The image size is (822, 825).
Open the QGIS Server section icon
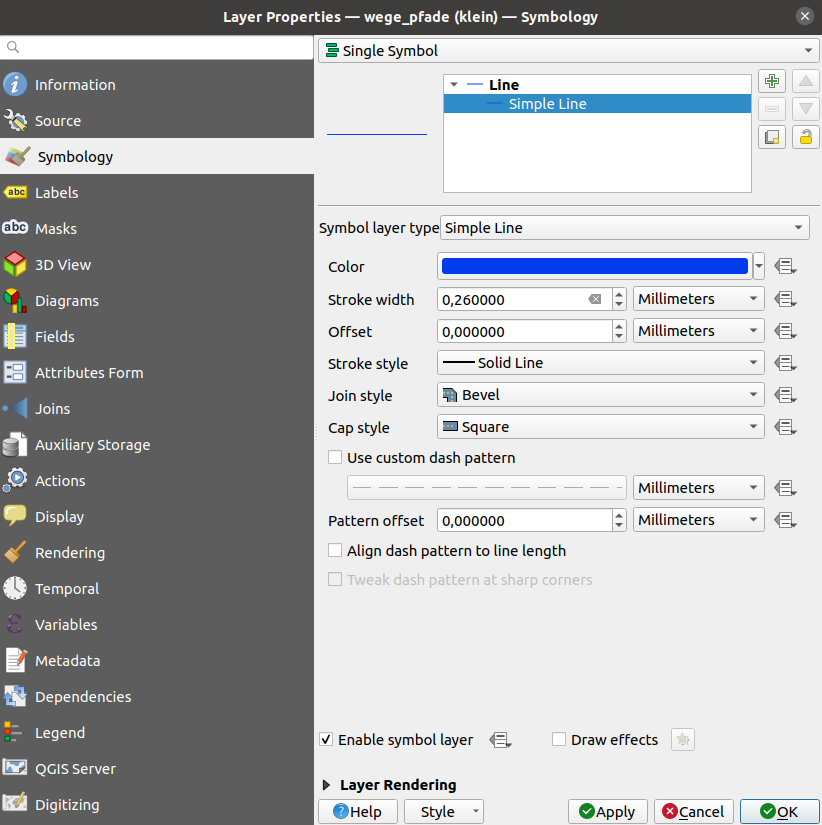(x=15, y=768)
